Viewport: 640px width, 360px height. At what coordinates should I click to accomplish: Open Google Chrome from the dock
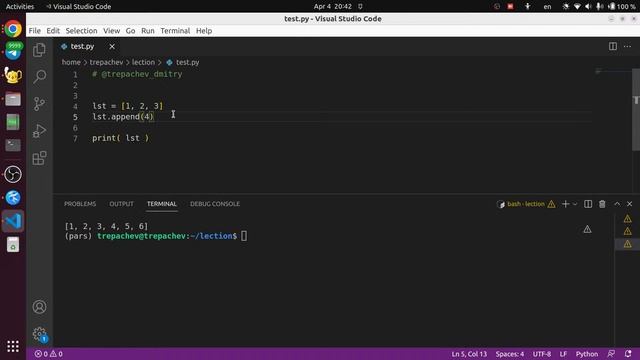(x=13, y=29)
